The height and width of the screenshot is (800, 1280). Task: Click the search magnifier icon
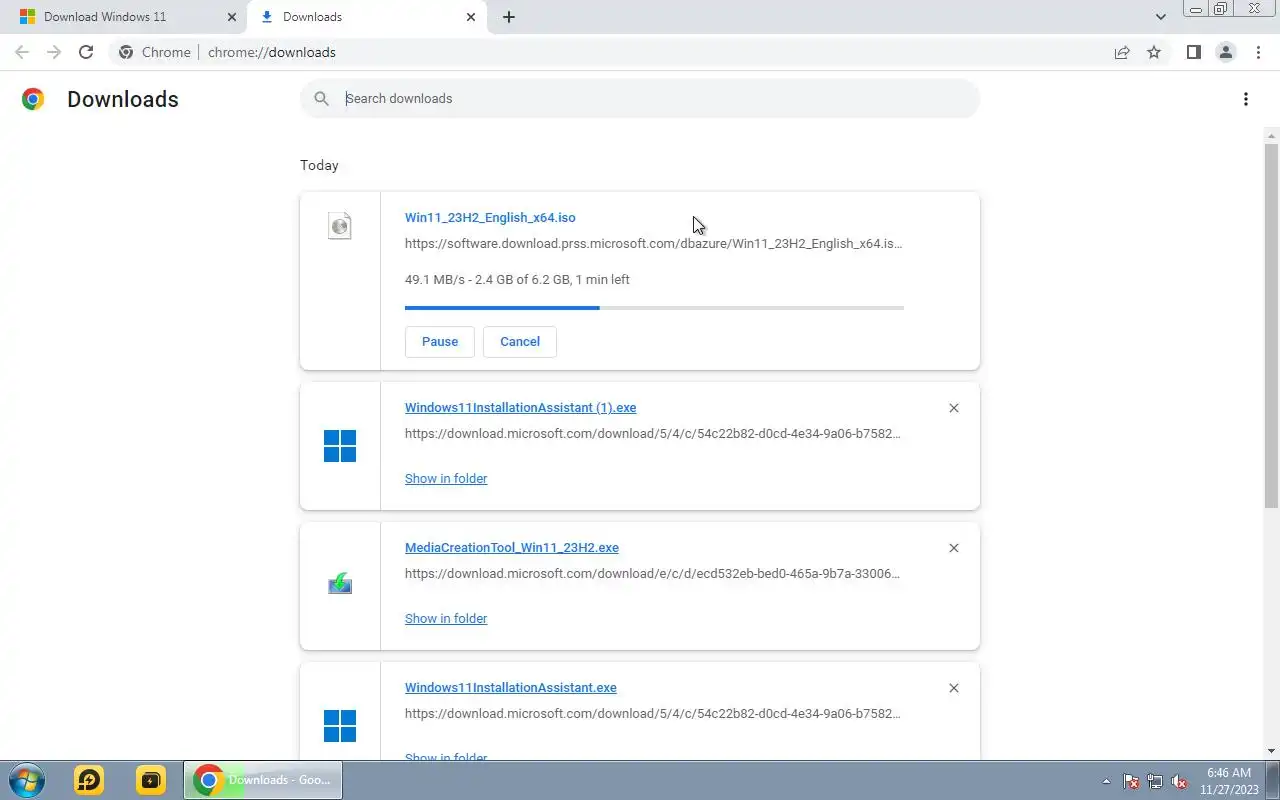[321, 98]
